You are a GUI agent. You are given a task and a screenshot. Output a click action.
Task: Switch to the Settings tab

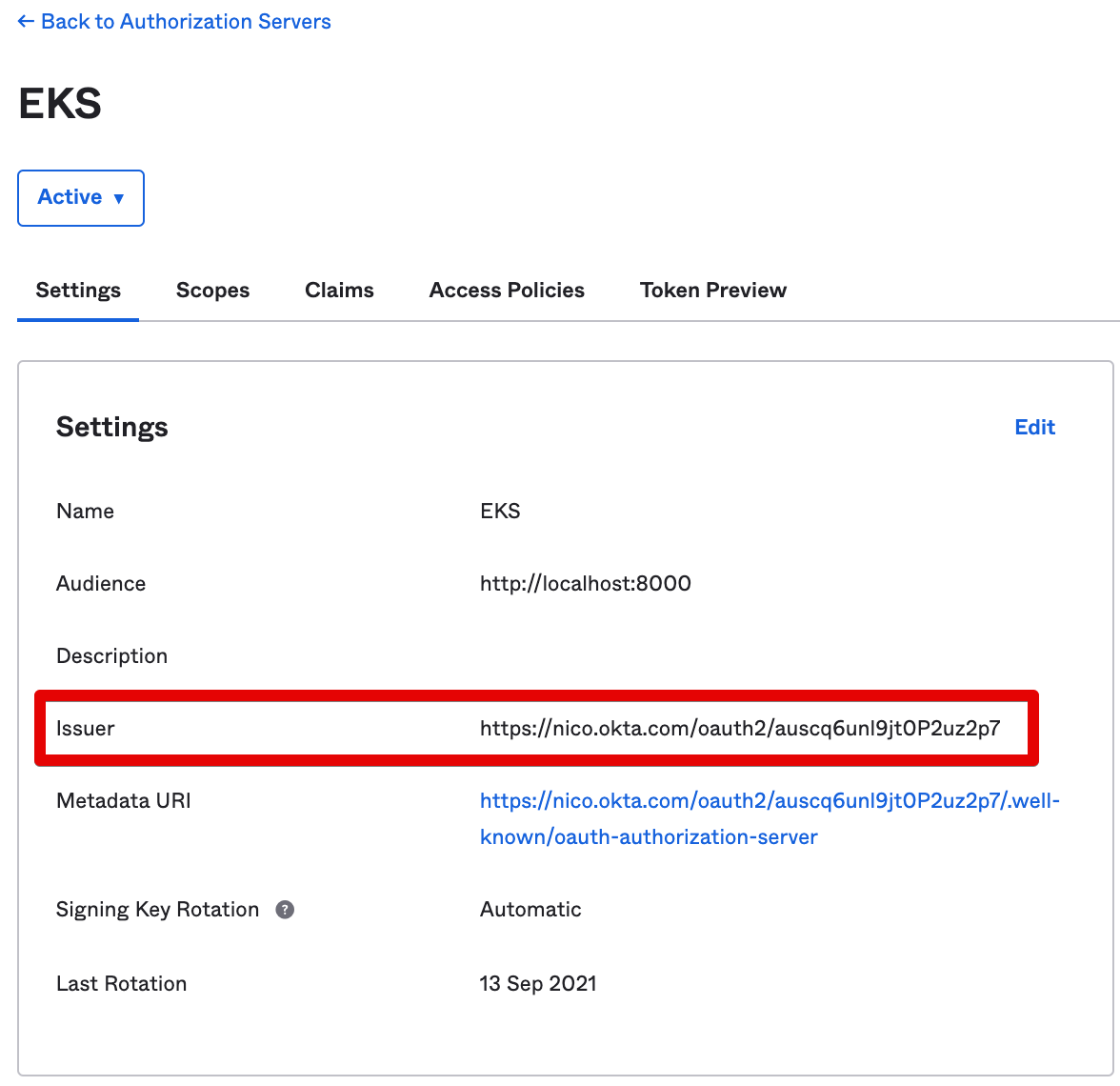78,291
